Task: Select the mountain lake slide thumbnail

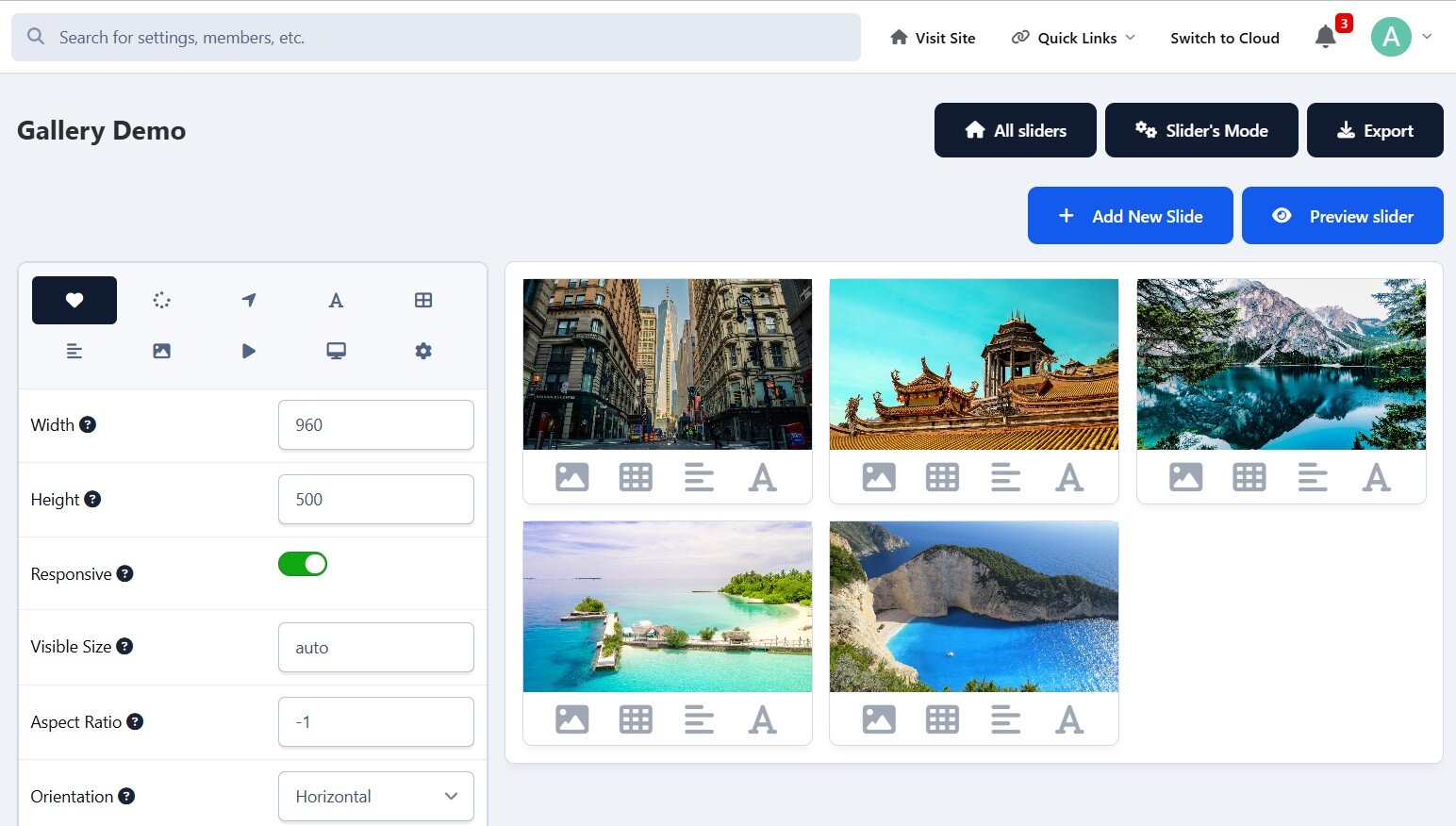Action: (1282, 364)
